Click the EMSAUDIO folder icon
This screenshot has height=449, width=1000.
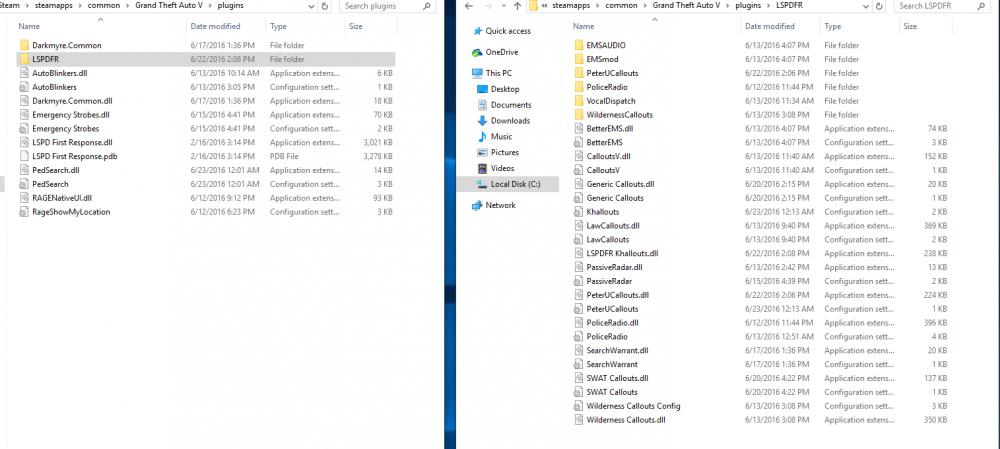coord(578,45)
